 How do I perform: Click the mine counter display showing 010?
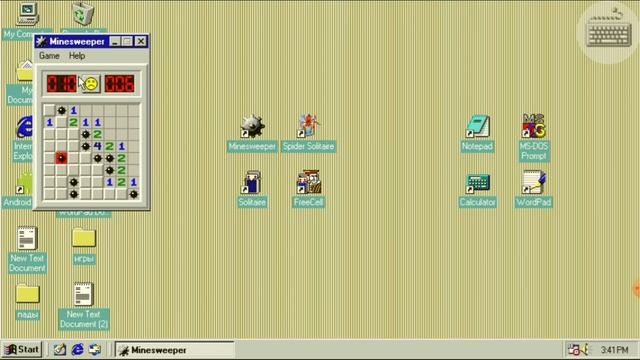[x=61, y=84]
